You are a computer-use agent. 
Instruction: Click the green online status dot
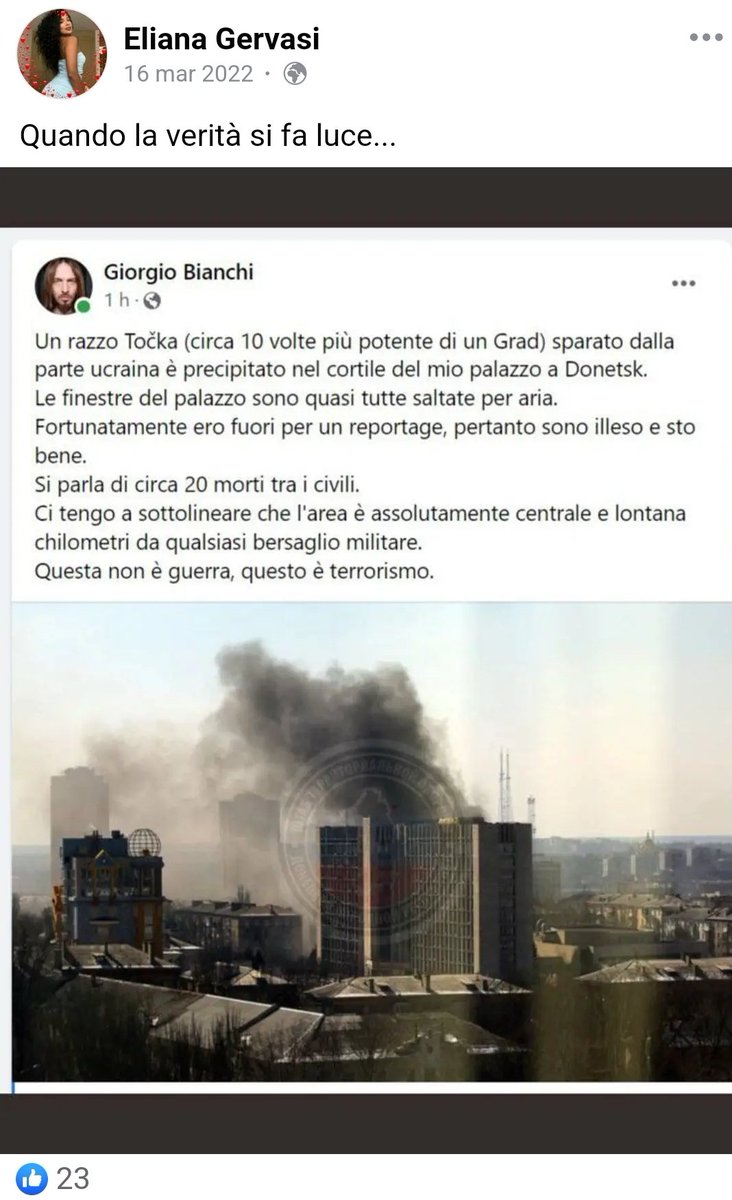point(84,306)
